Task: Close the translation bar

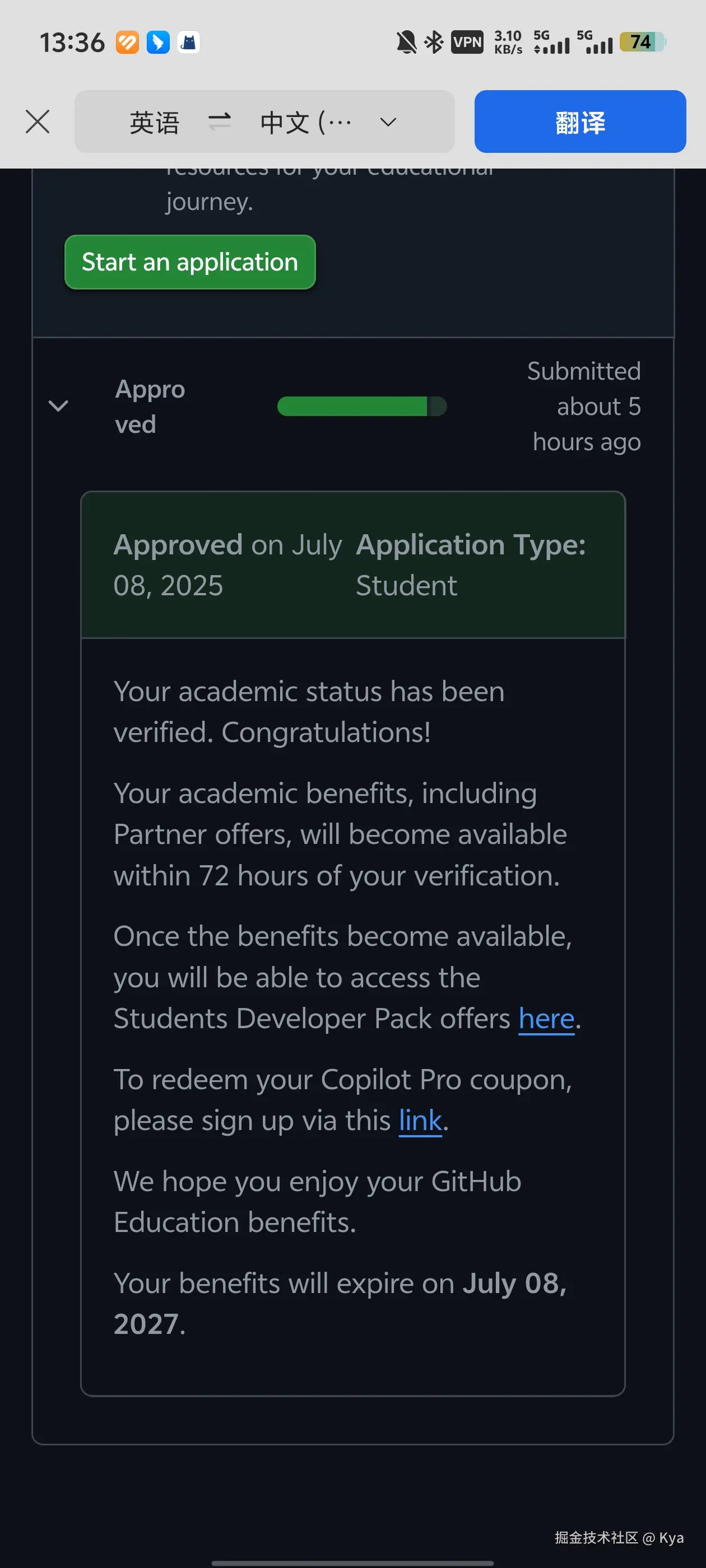Action: tap(38, 122)
